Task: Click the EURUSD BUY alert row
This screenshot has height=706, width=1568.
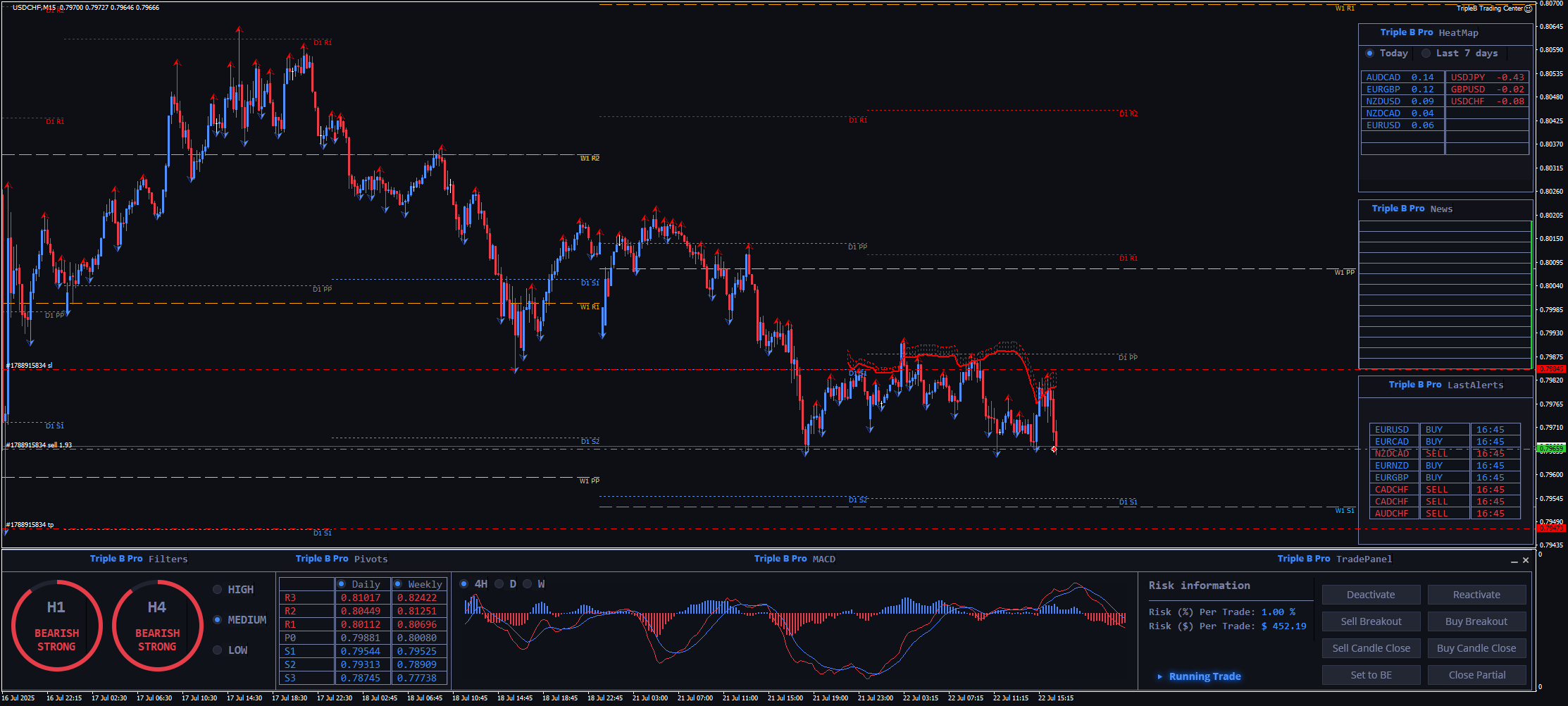Action: 1444,430
